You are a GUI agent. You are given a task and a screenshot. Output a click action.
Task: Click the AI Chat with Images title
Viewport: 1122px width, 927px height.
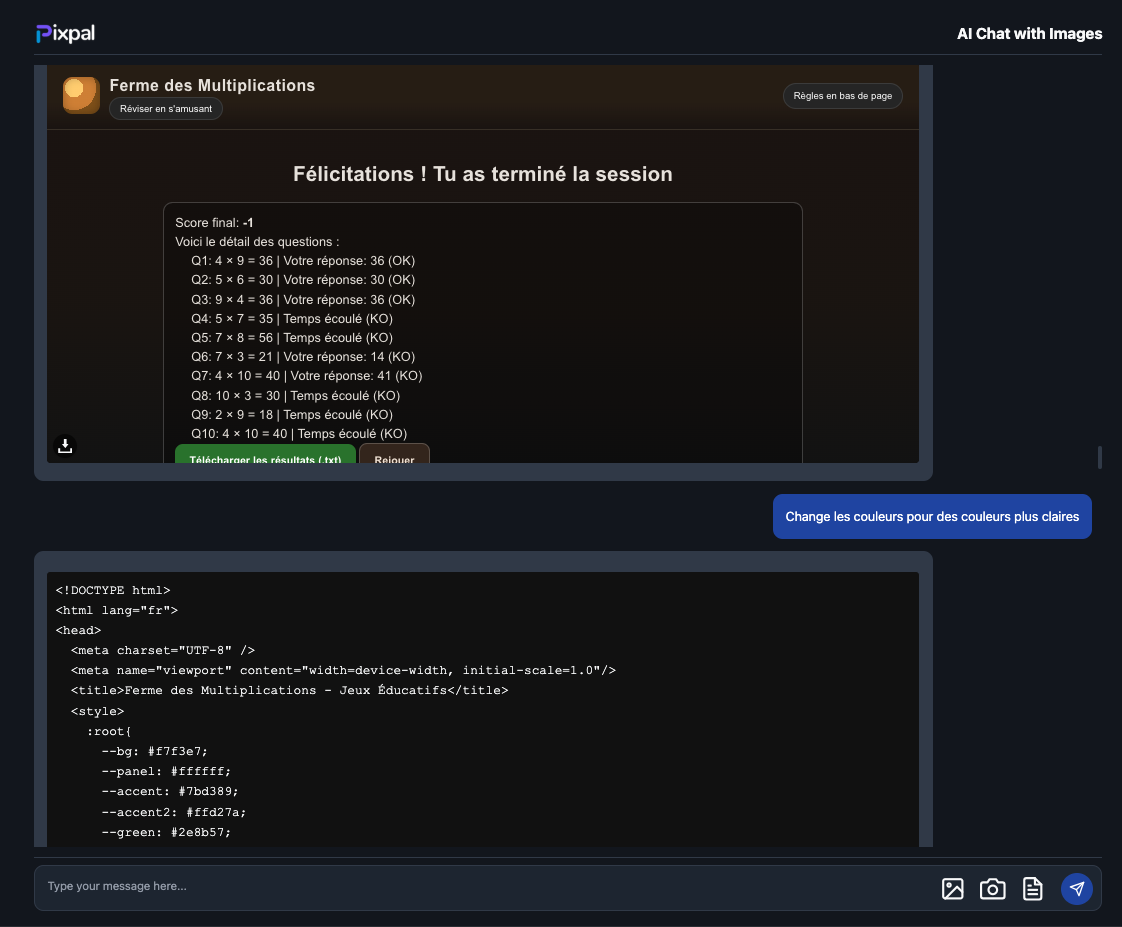1029,34
